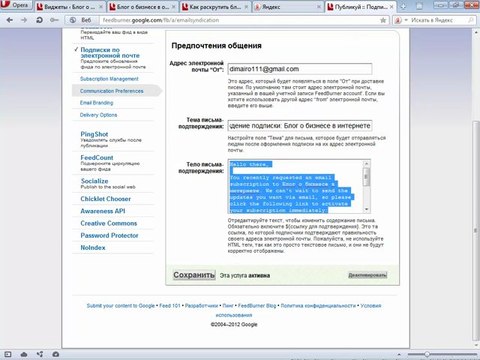The height and width of the screenshot is (360, 480).
Task: Open the Socialize service
Action: pyautogui.click(x=94, y=181)
